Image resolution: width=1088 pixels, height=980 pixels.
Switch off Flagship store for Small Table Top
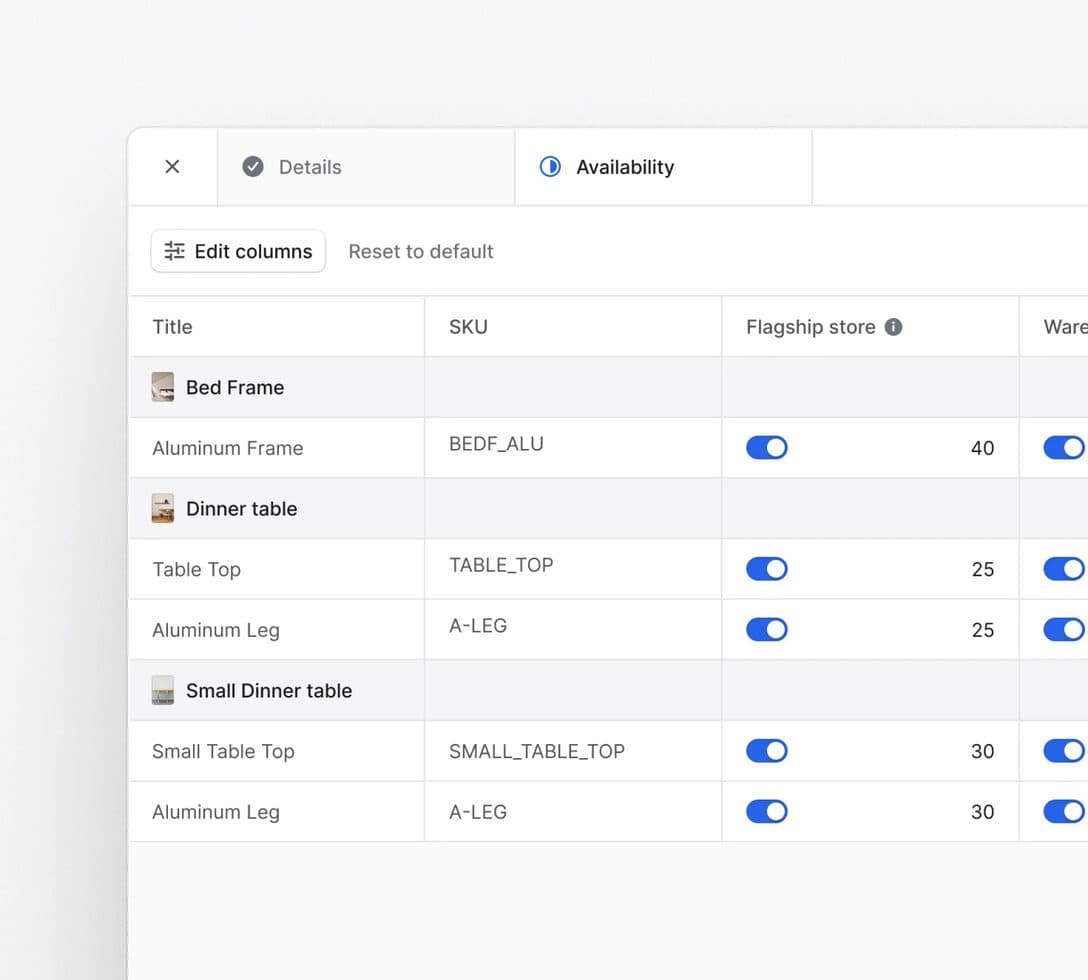click(x=767, y=751)
